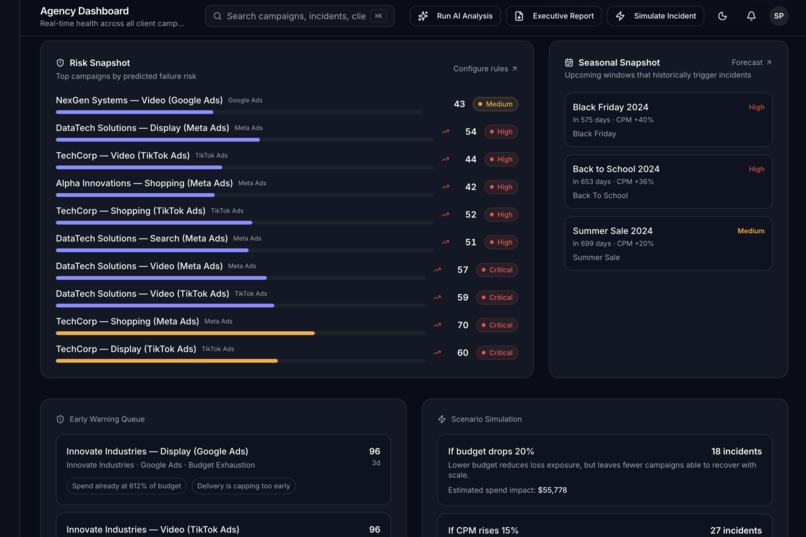Click NexGen Systems Video risk progress bar
This screenshot has width=806, height=537.
239,112
